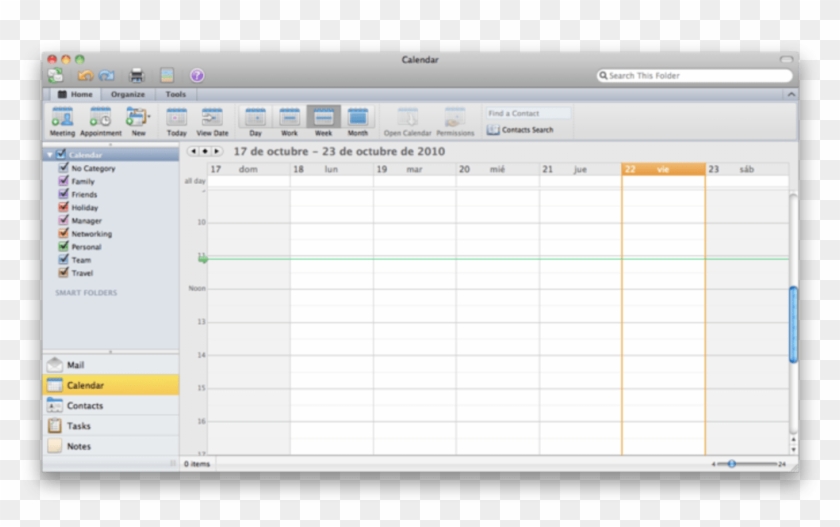Select Calendar in the navigation pane
The image size is (840, 527).
[x=111, y=385]
